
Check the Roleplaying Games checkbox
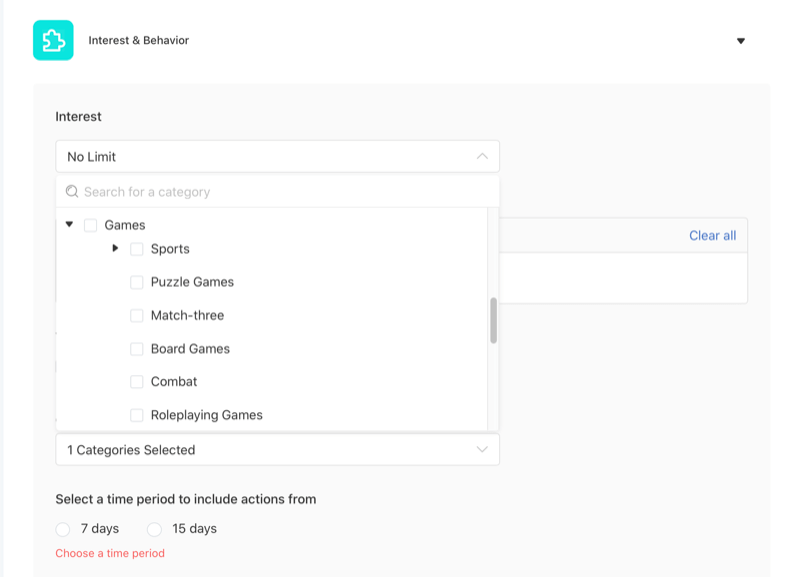(137, 415)
